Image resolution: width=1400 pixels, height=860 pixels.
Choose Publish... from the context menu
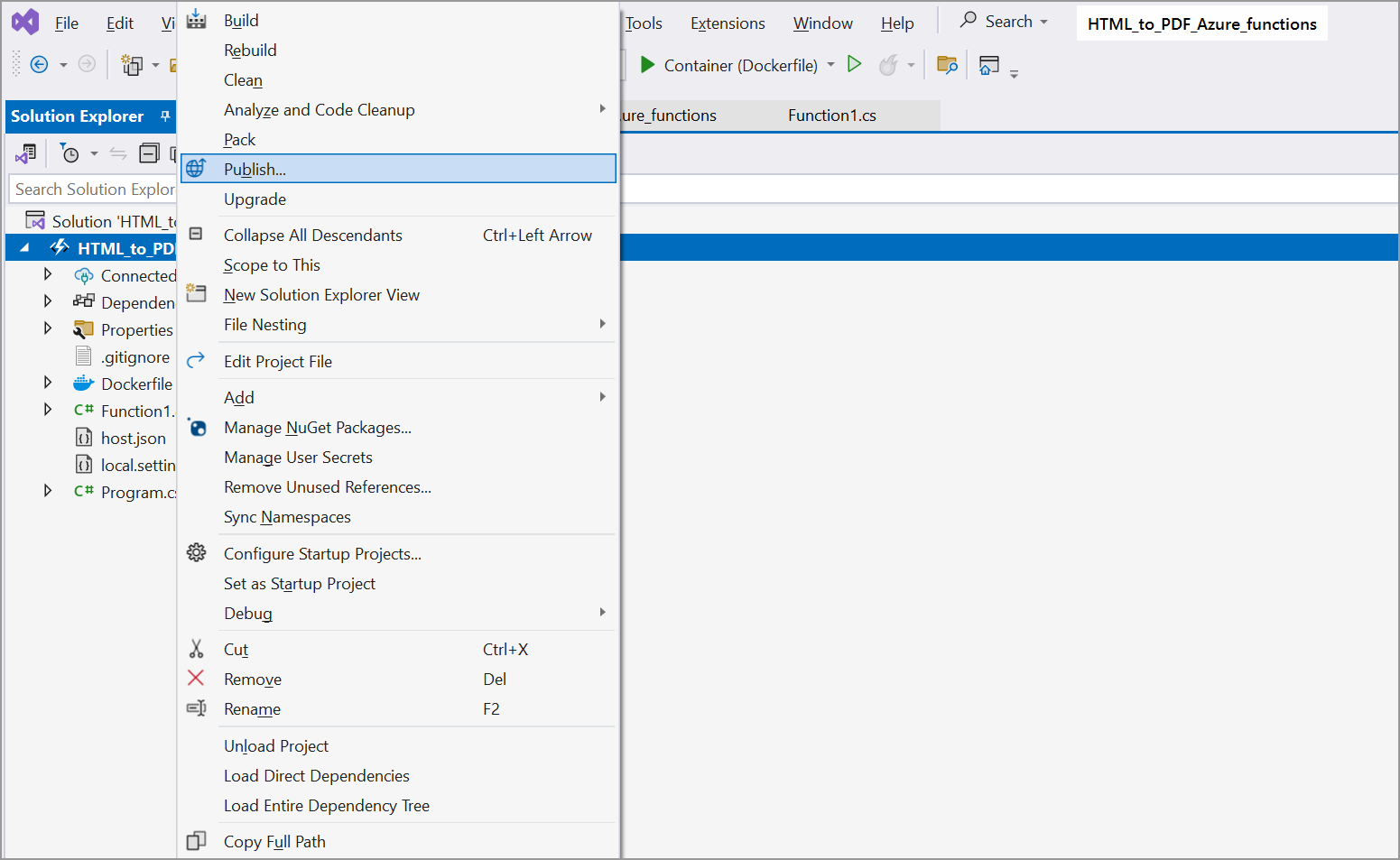[255, 169]
